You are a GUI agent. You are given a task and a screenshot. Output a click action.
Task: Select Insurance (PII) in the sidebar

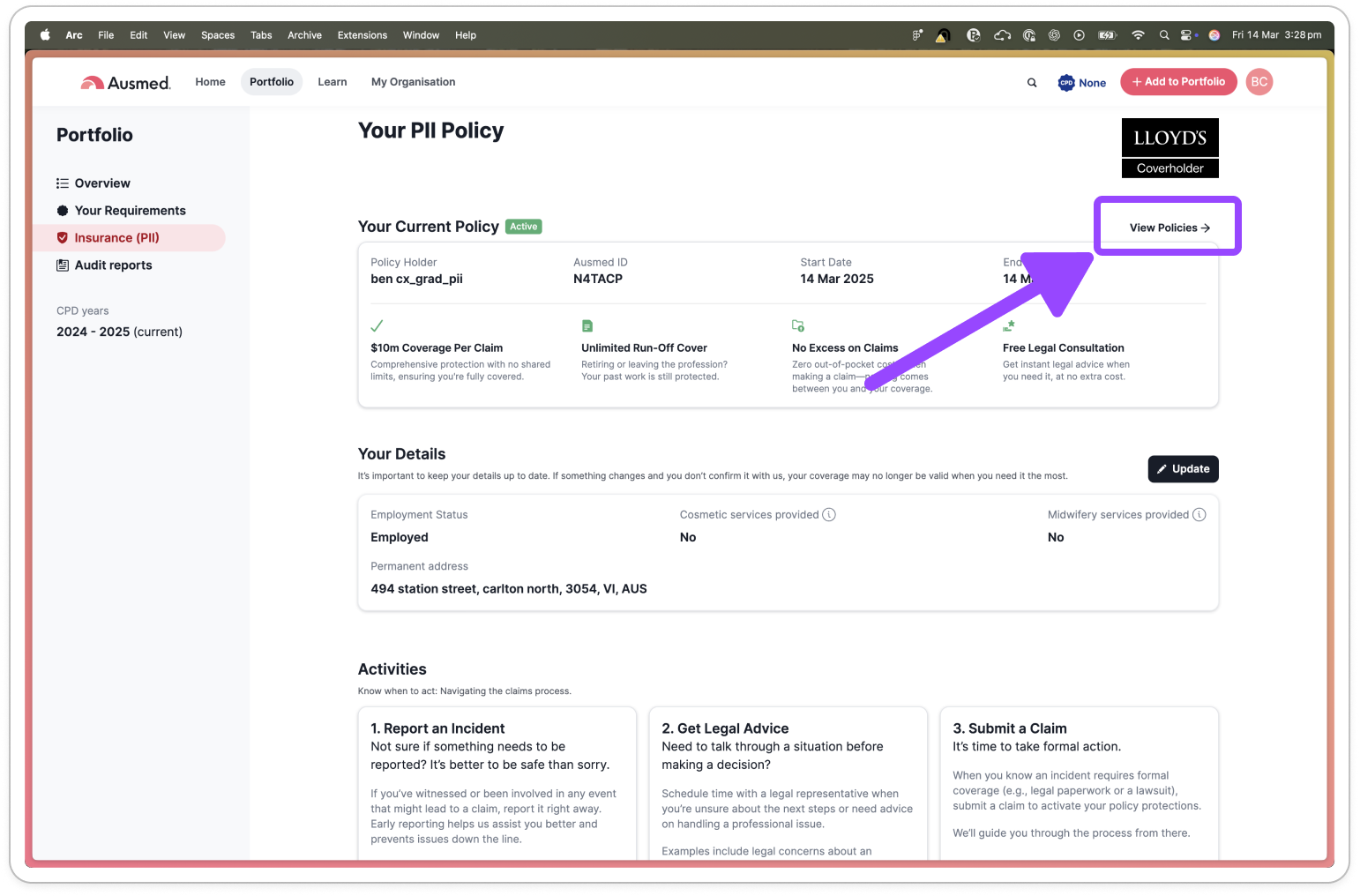(x=129, y=238)
